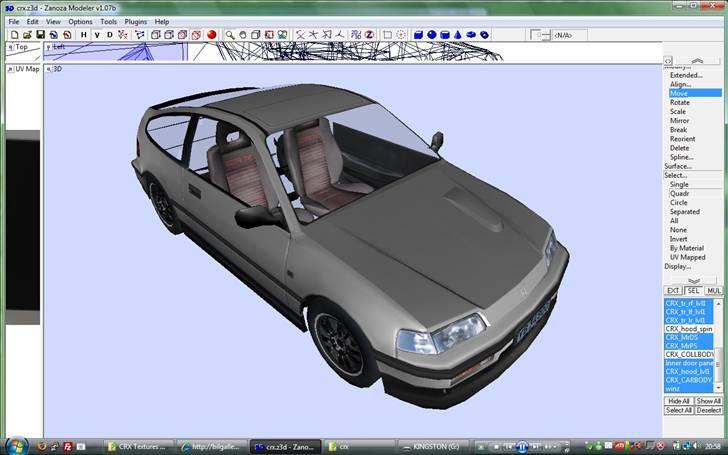
Task: Expand the Display... category
Action: pyautogui.click(x=677, y=266)
